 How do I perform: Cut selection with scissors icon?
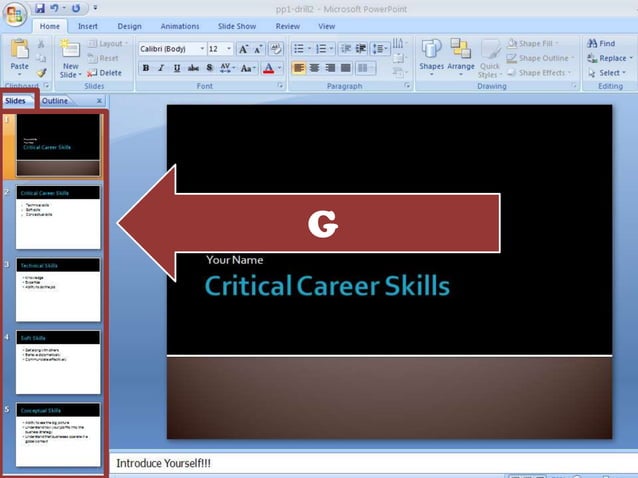pyautogui.click(x=41, y=44)
